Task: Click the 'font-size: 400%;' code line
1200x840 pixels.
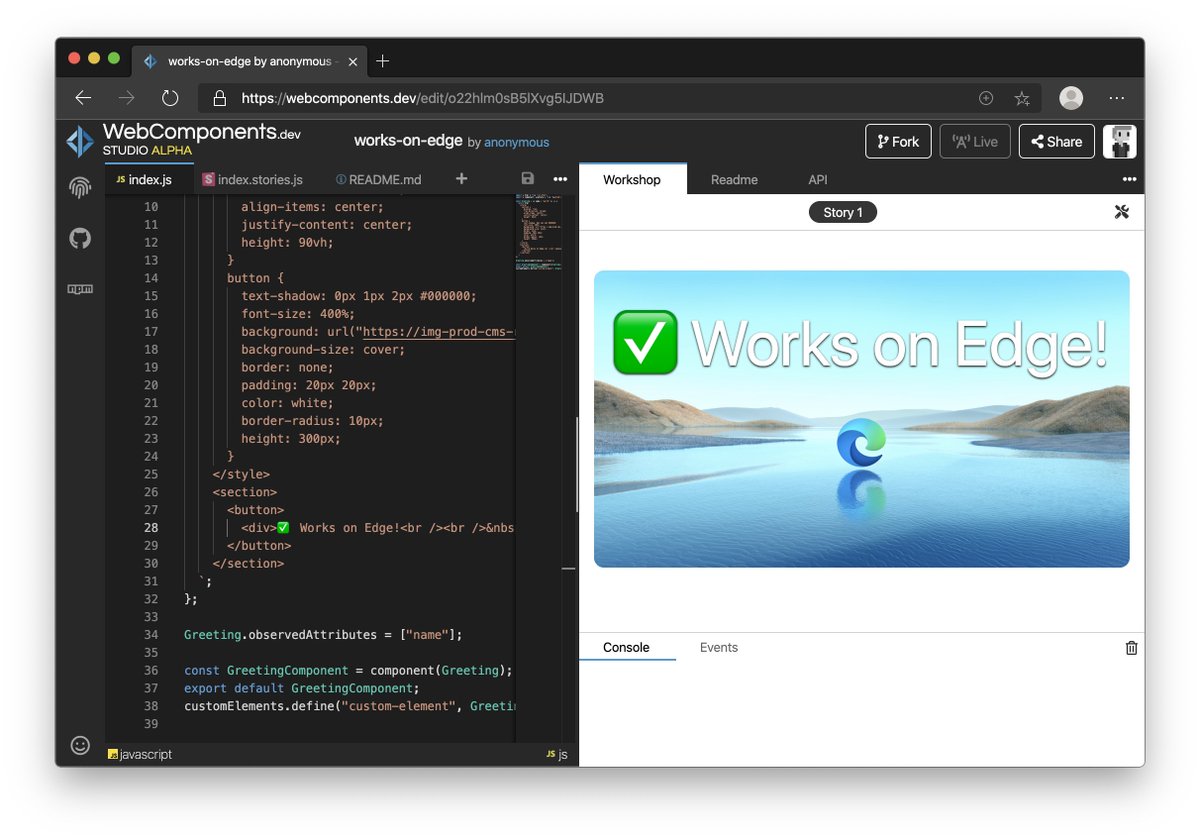Action: [x=298, y=313]
